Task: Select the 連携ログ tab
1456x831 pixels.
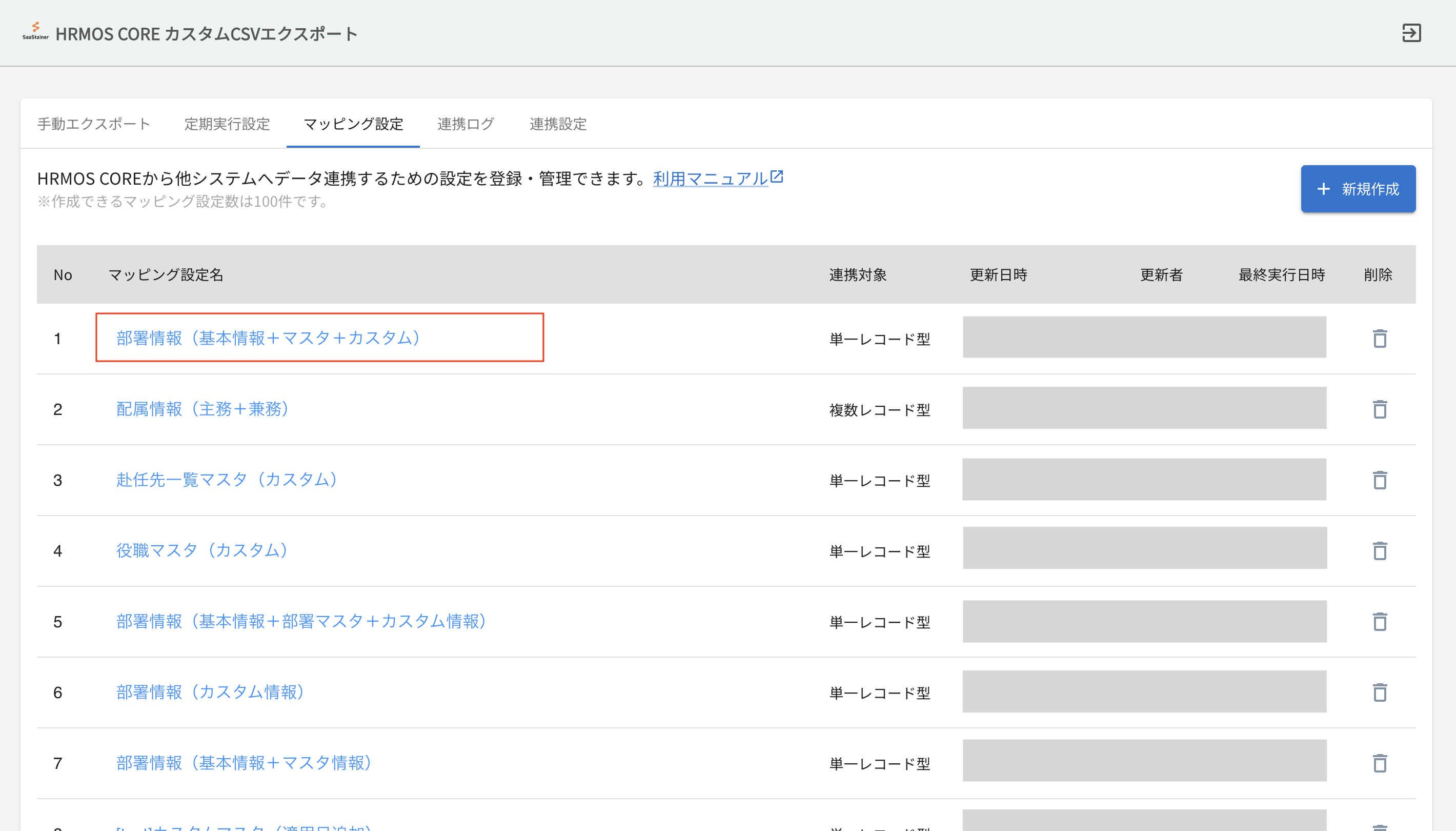Action: coord(466,124)
